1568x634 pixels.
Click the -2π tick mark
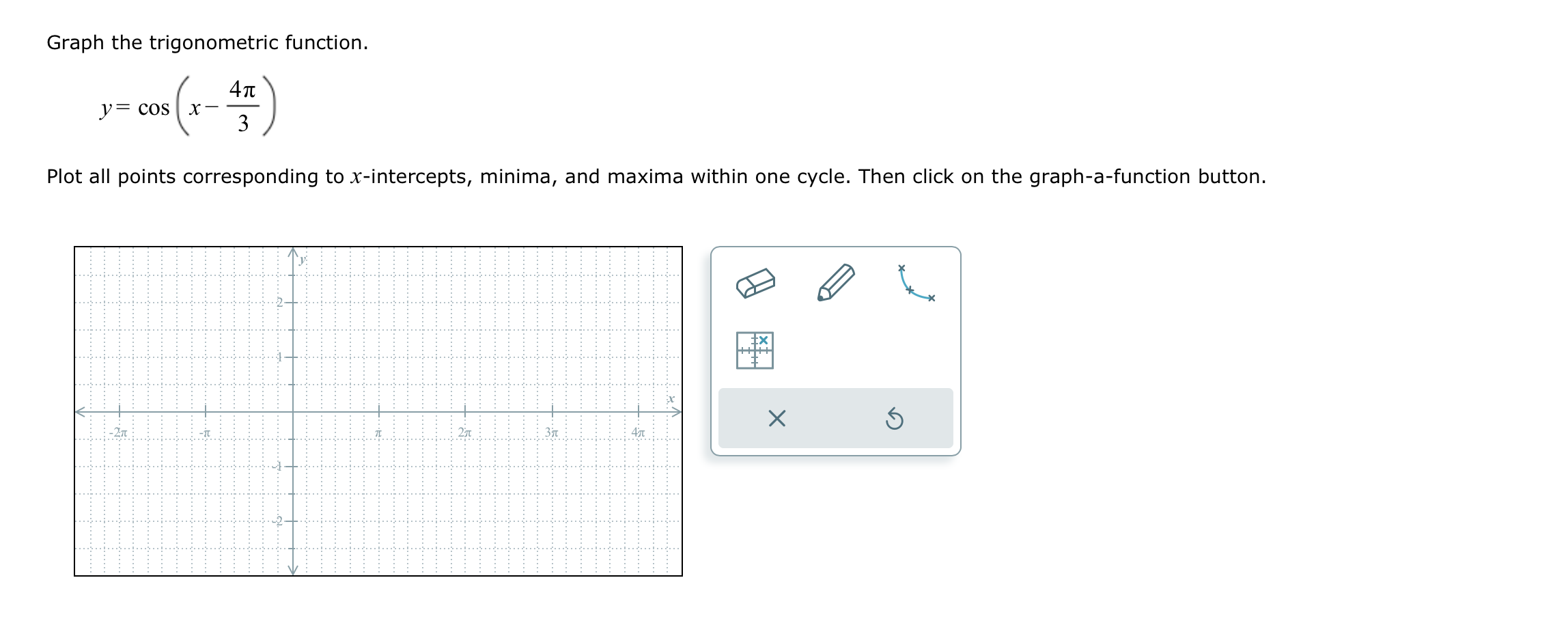(118, 413)
